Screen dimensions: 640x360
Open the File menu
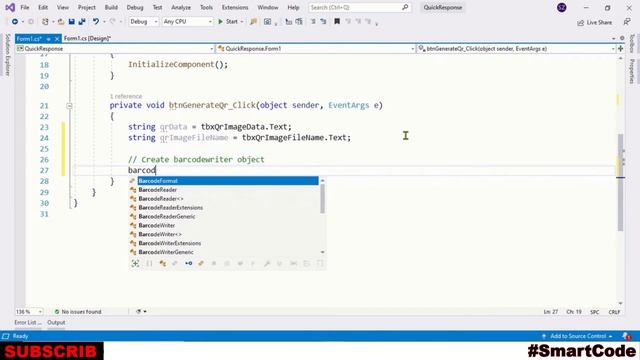tap(24, 7)
